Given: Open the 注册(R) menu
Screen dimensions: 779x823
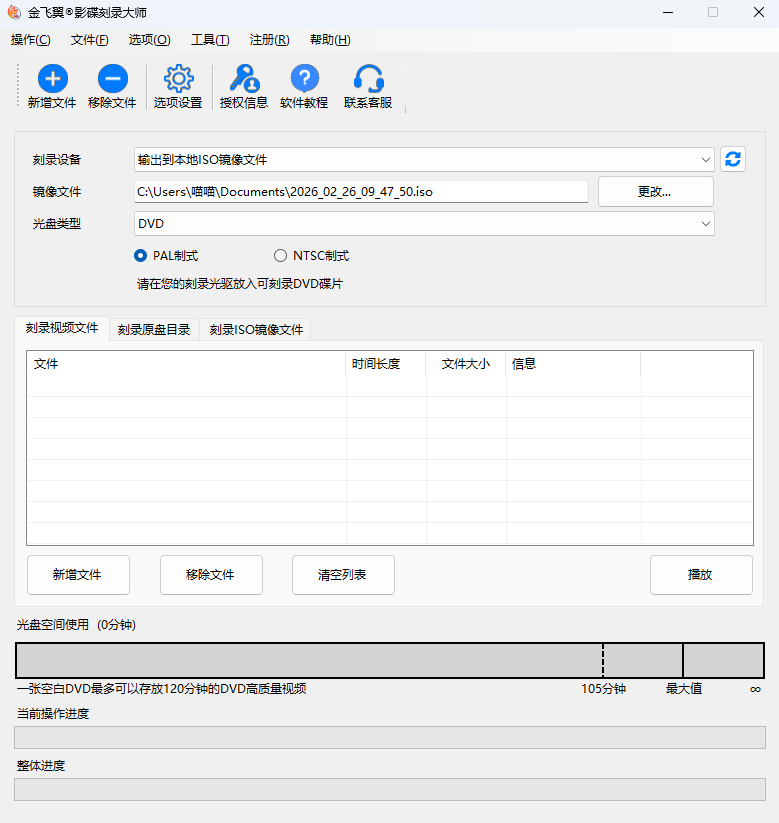Looking at the screenshot, I should tap(269, 40).
